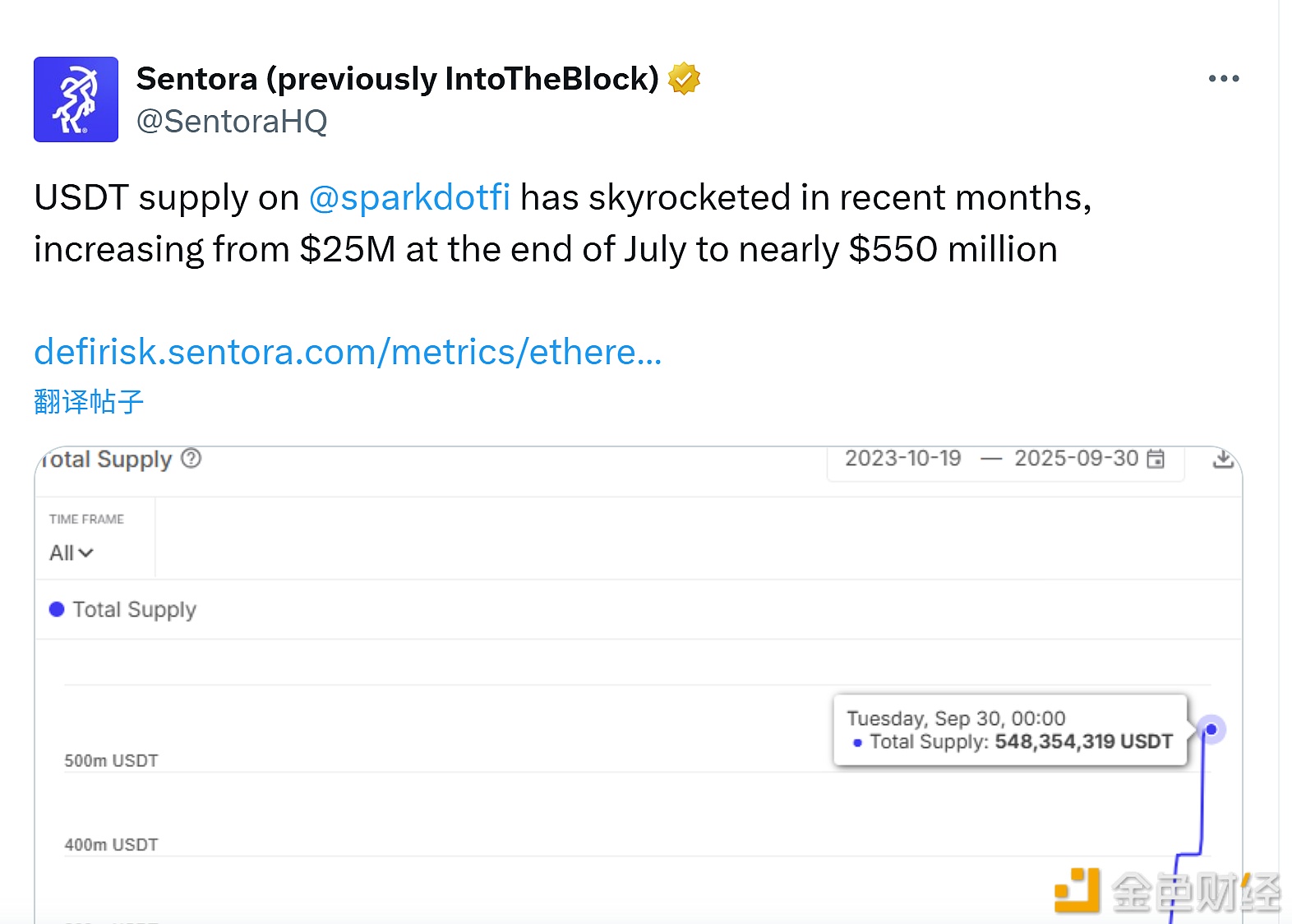Viewport: 1292px width, 924px height.
Task: Click the chevron beside All
Action: [x=85, y=553]
